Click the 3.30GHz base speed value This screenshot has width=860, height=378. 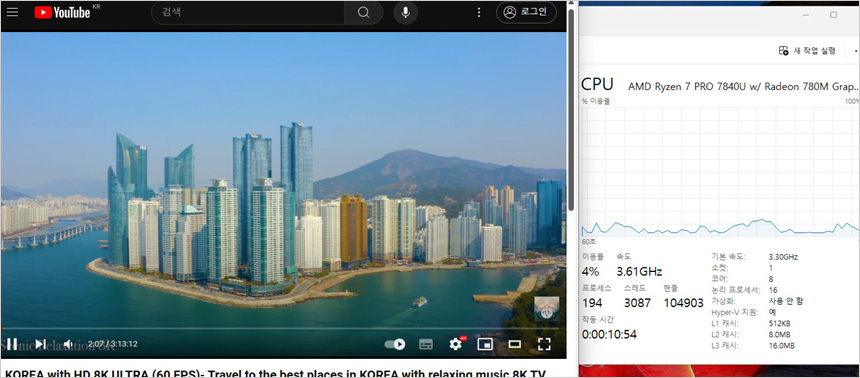coord(783,256)
